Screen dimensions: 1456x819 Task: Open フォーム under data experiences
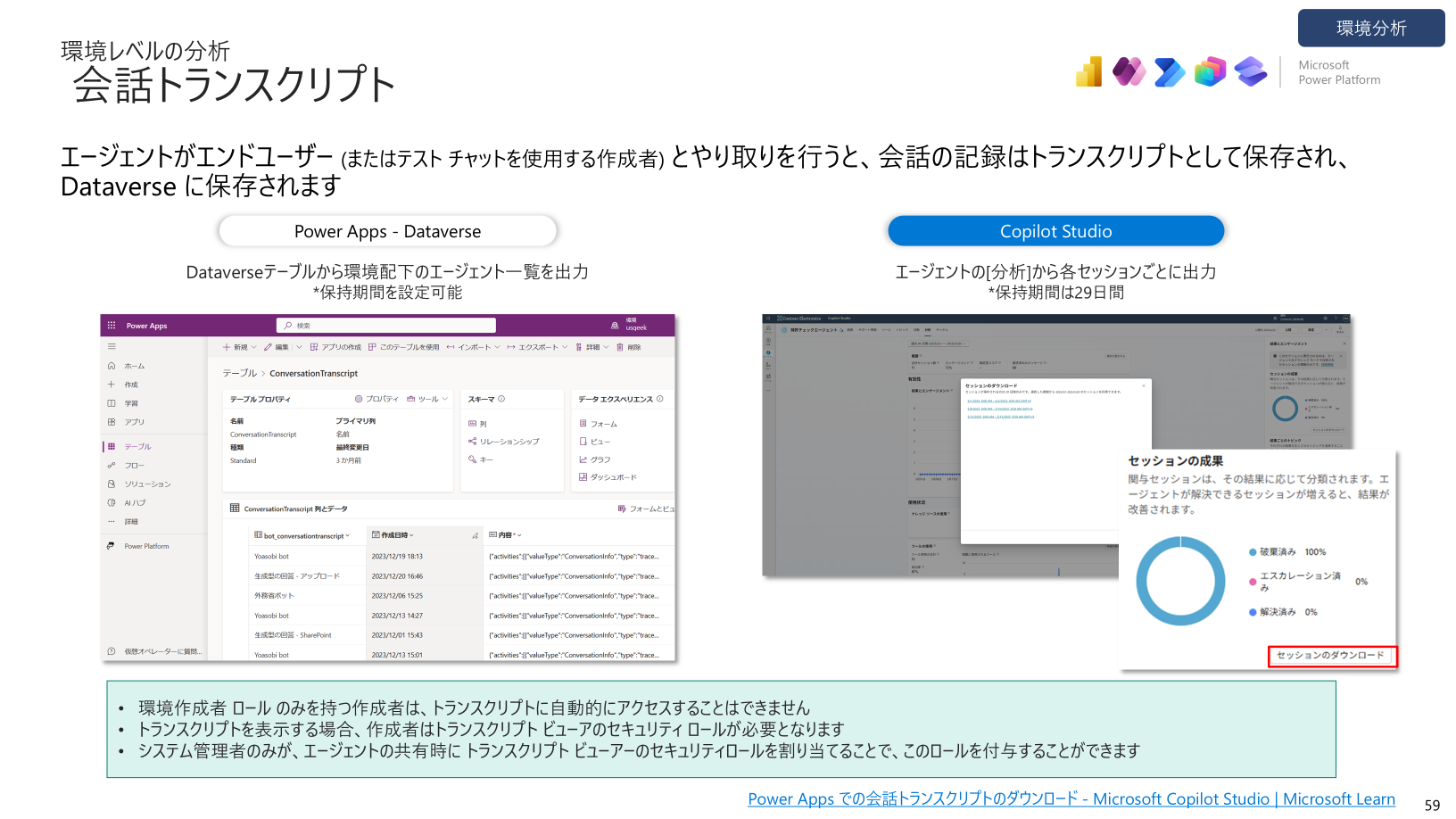point(598,424)
